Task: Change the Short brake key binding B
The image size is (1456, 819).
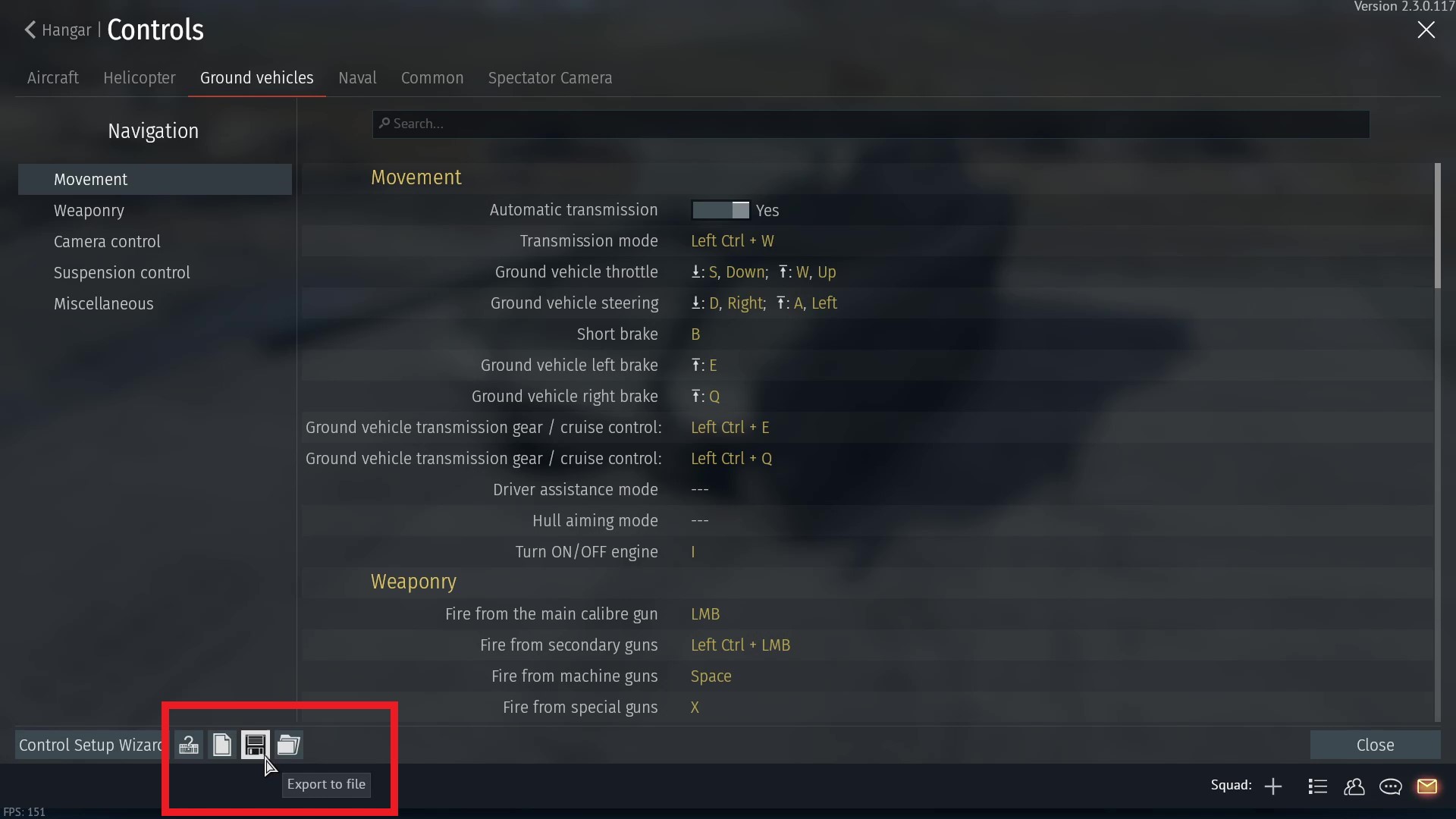Action: pyautogui.click(x=695, y=334)
